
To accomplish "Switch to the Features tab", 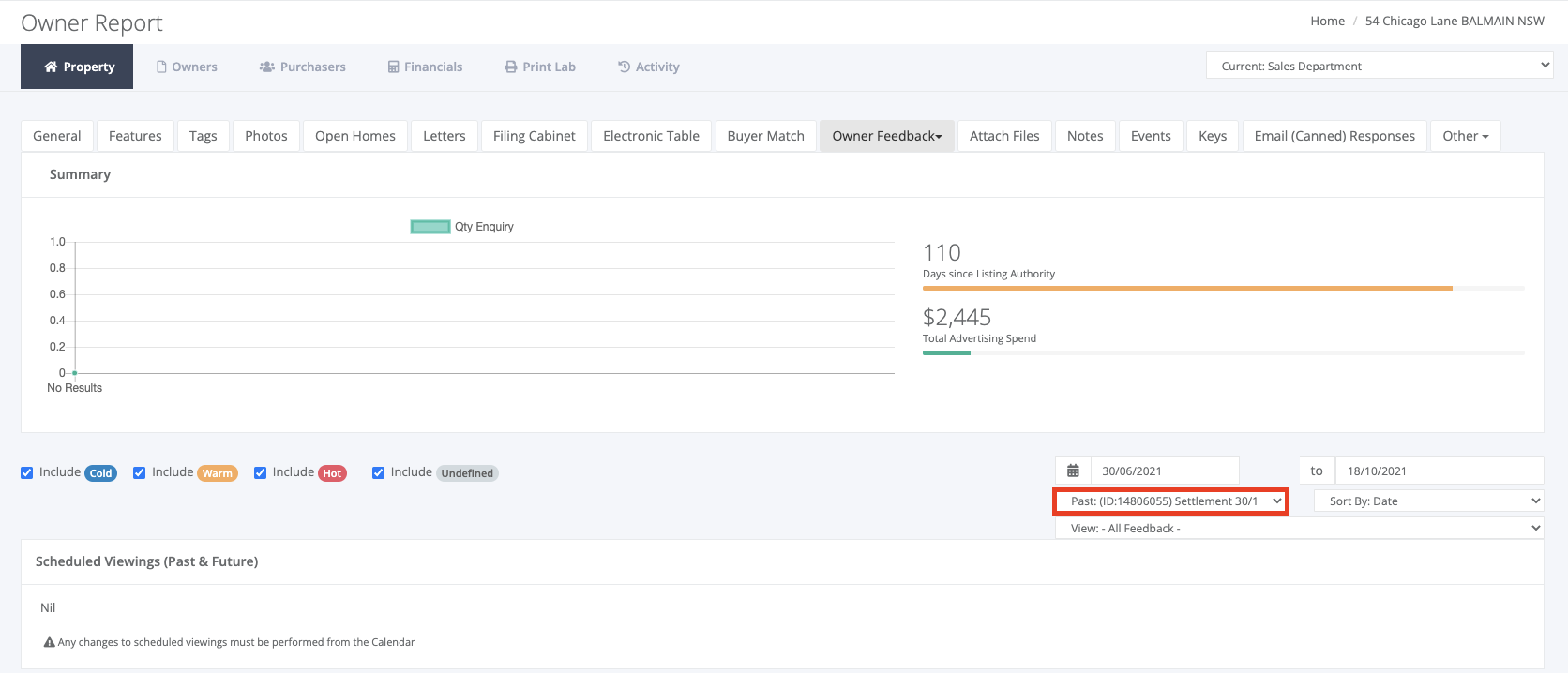I will (135, 136).
